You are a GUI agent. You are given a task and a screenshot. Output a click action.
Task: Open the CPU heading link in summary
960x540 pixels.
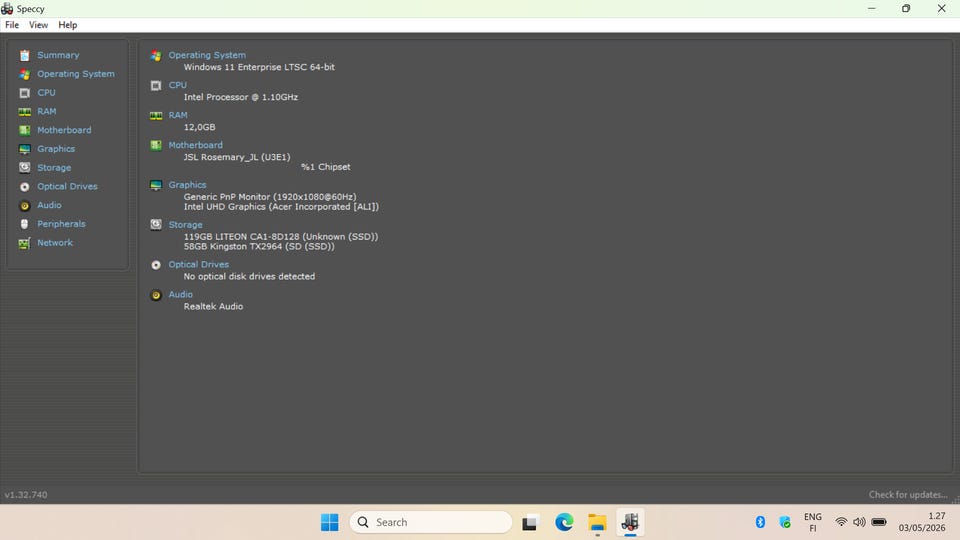178,85
